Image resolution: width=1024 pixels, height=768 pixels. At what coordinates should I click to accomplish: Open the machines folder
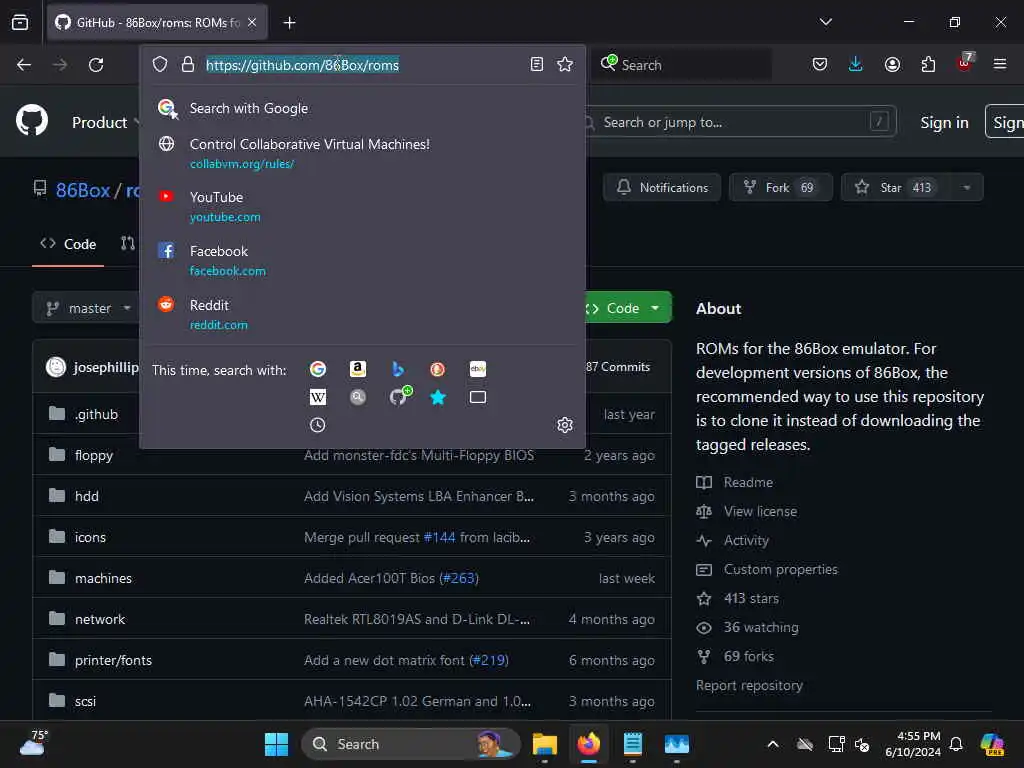point(103,579)
